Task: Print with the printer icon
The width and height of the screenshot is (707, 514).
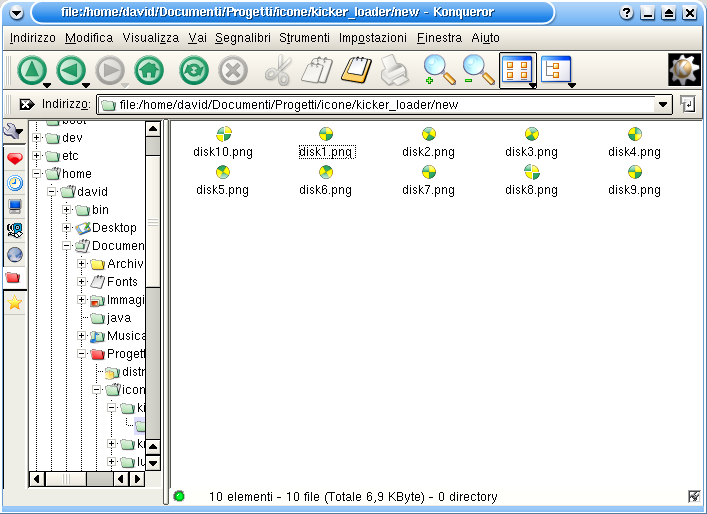Action: (395, 70)
